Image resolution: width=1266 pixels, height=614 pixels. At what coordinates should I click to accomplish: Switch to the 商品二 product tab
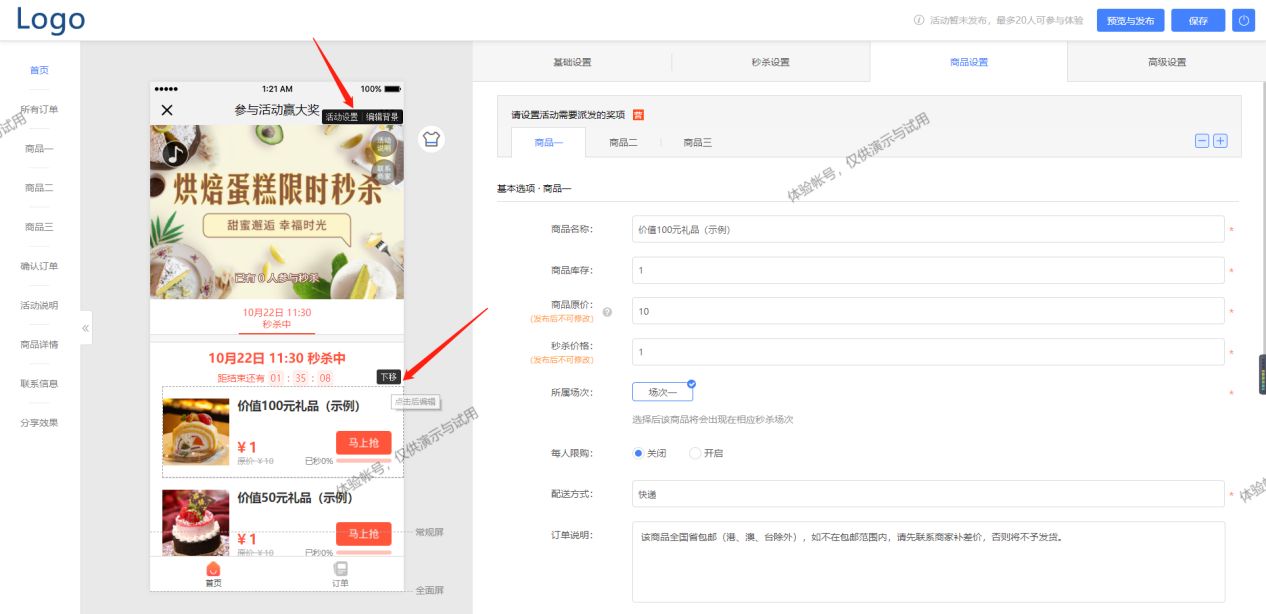tap(624, 142)
